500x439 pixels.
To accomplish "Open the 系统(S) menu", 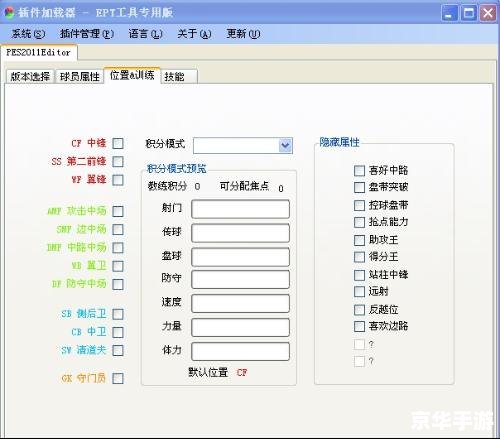I will 28,34.
